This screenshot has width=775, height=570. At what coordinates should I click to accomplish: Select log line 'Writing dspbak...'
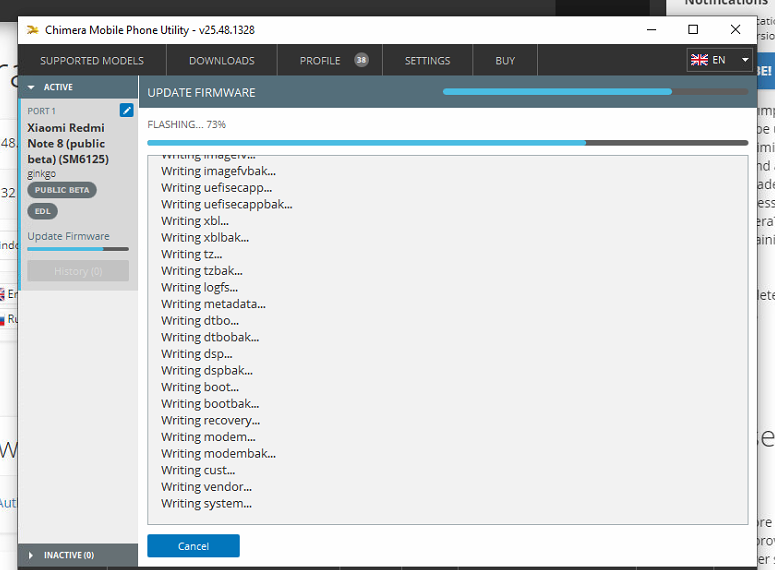[x=207, y=371]
